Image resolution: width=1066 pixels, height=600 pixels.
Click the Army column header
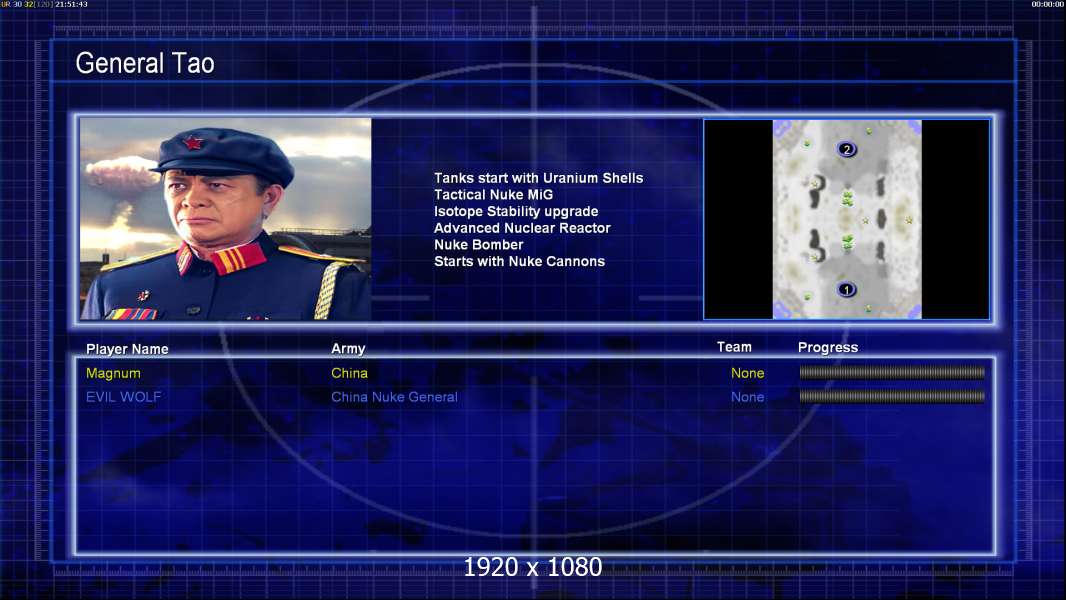348,349
